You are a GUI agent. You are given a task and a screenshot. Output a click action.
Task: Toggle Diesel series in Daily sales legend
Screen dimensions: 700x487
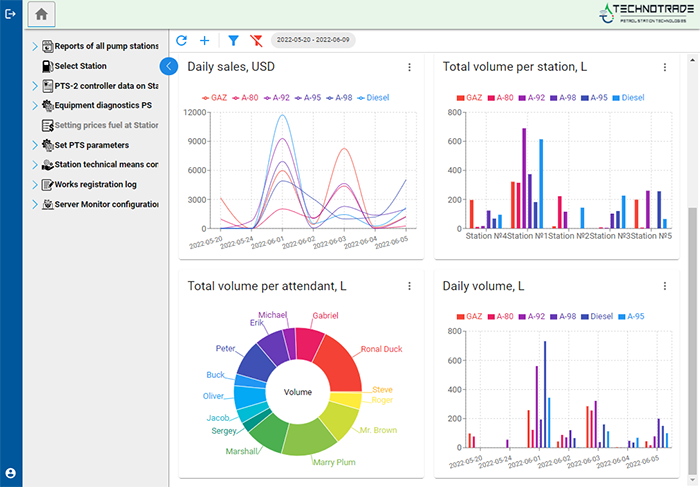(x=373, y=98)
